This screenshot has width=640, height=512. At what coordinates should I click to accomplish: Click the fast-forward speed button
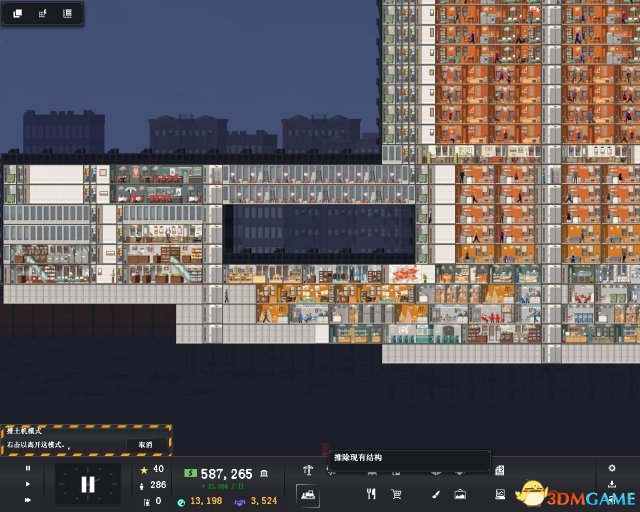coord(28,500)
